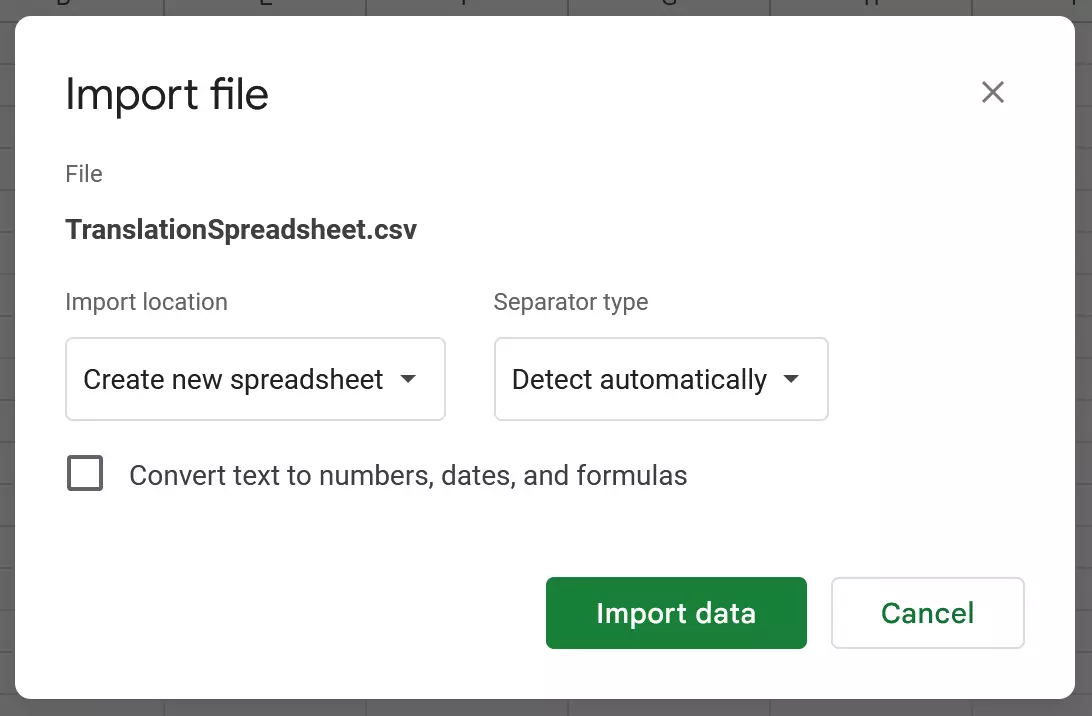Click empty dialog space left of Import data
Image resolution: width=1092 pixels, height=716 pixels.
pyautogui.click(x=300, y=613)
